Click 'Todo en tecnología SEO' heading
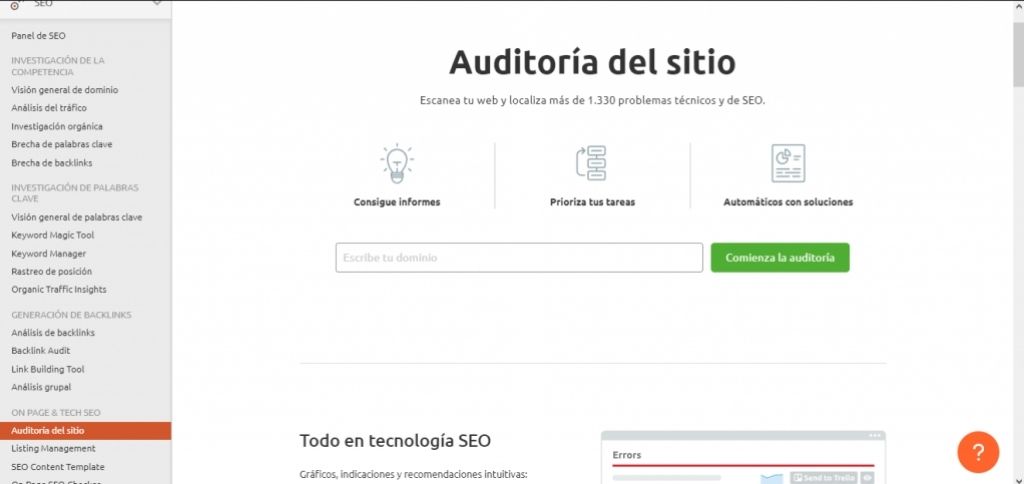The image size is (1024, 484). pos(395,441)
